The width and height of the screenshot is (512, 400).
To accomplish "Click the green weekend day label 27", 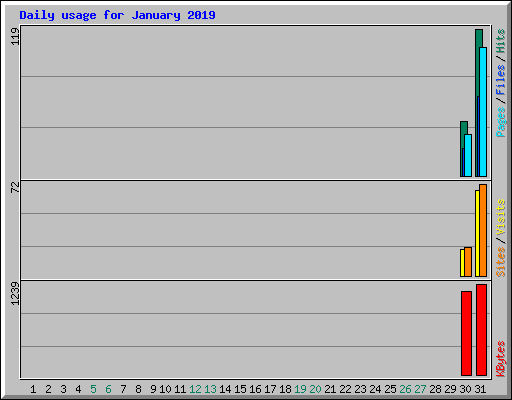I will pyautogui.click(x=420, y=389).
